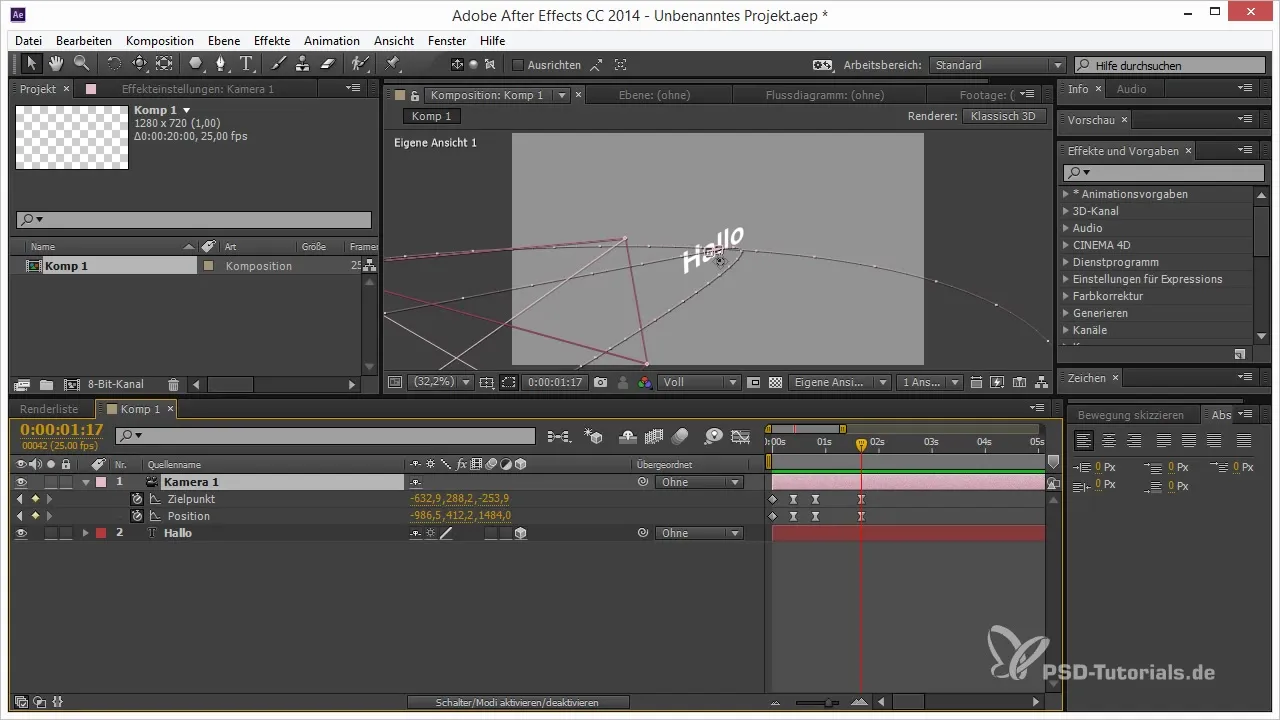Open the Effekte menu

pos(272,41)
